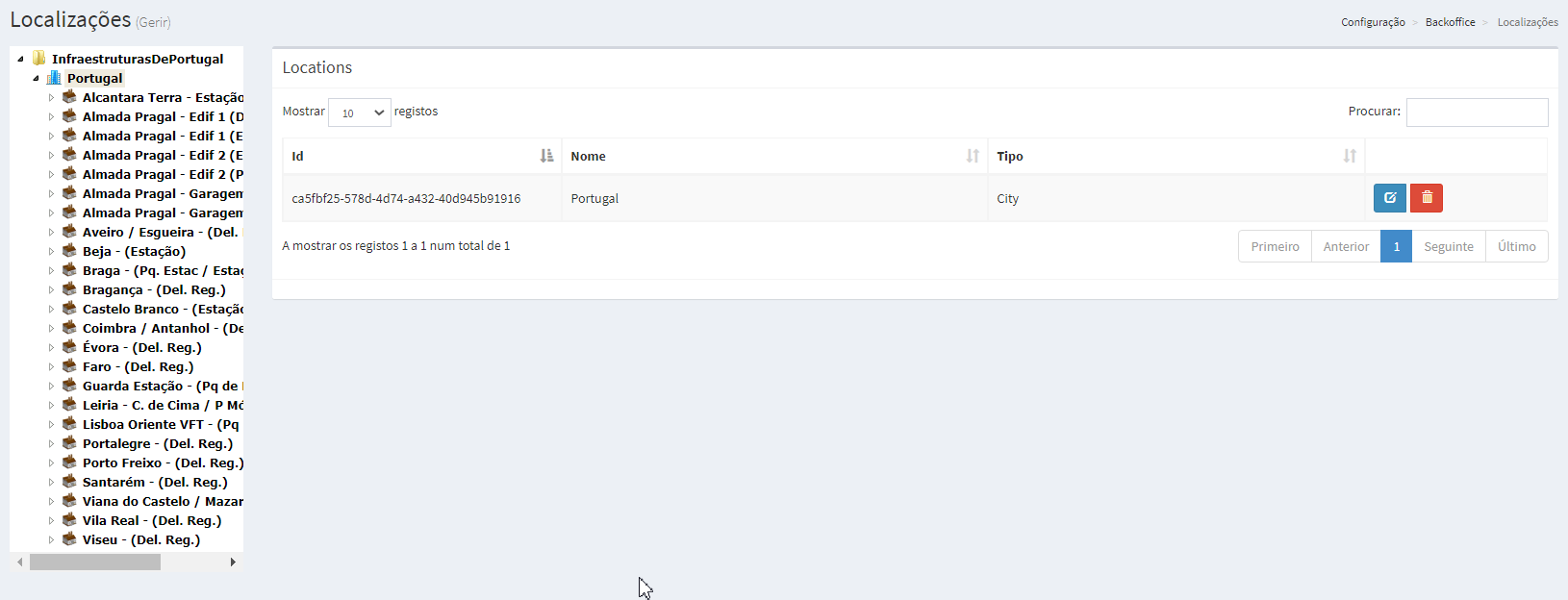Click the blue edit icon for Portugal
The height and width of the screenshot is (600, 1568).
(x=1389, y=198)
